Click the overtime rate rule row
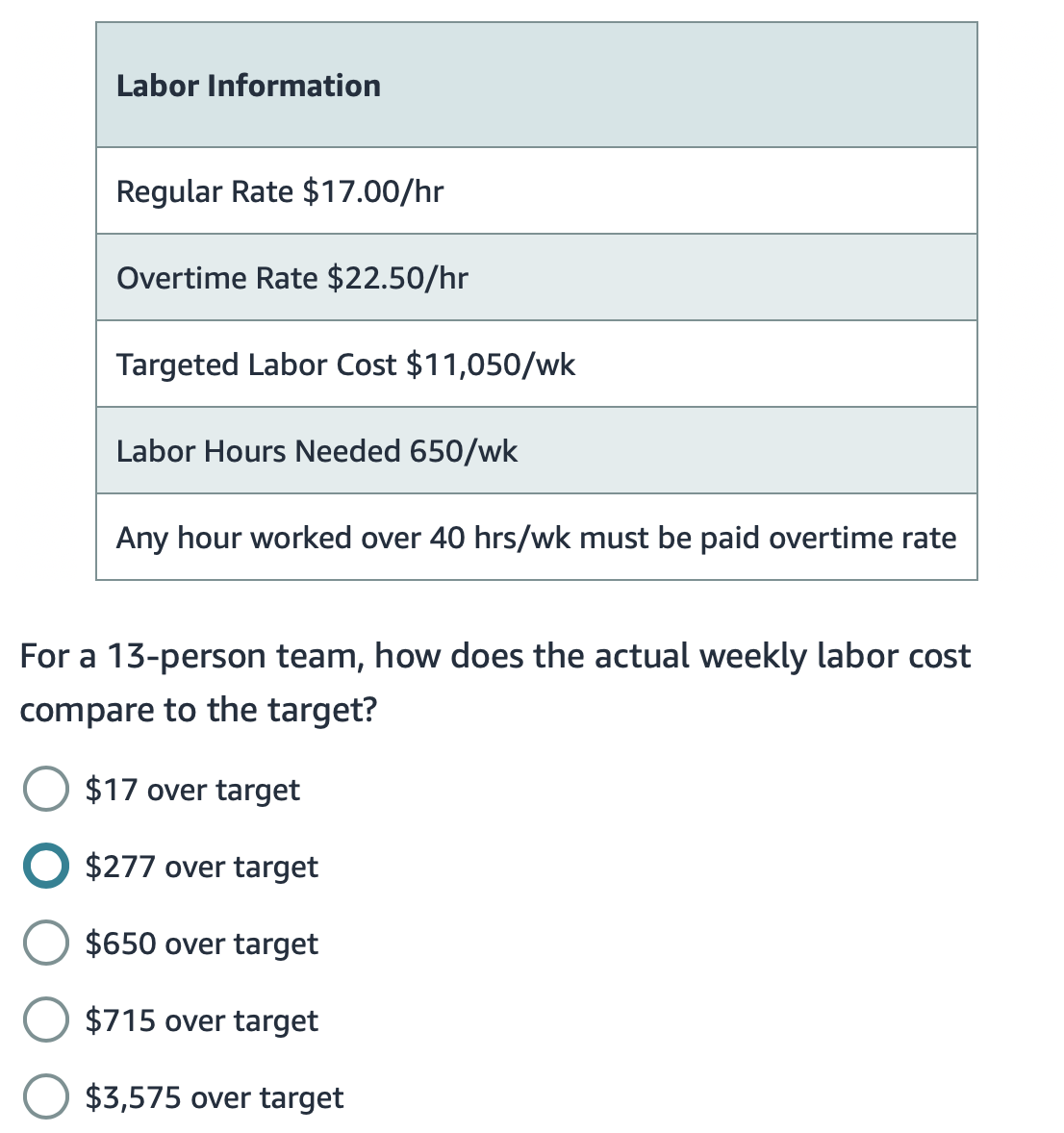Screen dimensions: 1064x1133 [536, 538]
